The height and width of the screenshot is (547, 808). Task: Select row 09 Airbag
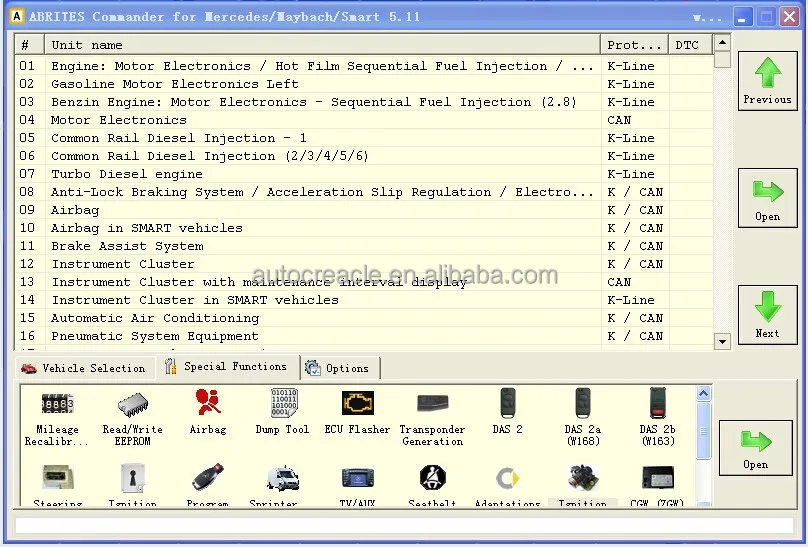pos(364,210)
